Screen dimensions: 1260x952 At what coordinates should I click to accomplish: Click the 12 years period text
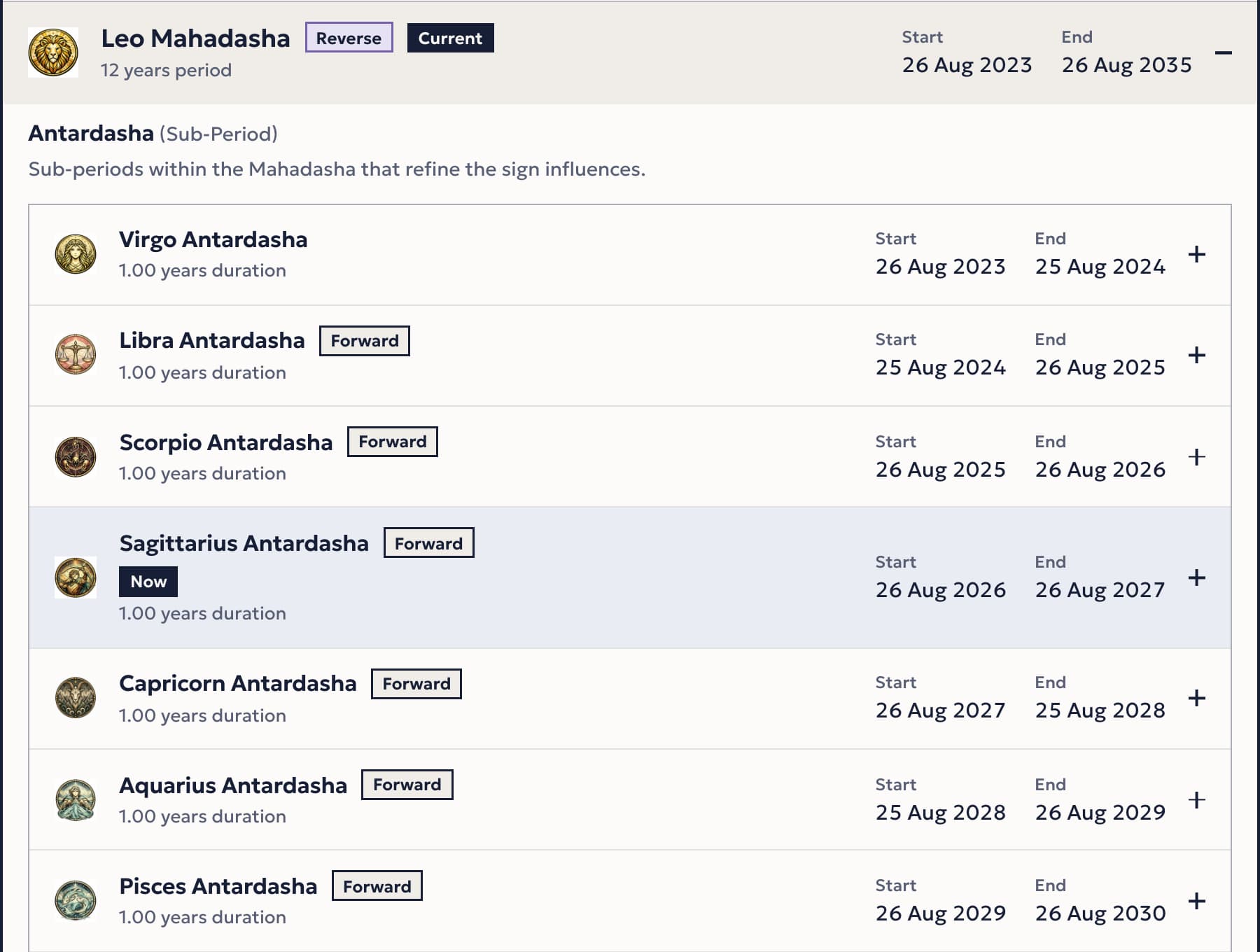(166, 70)
